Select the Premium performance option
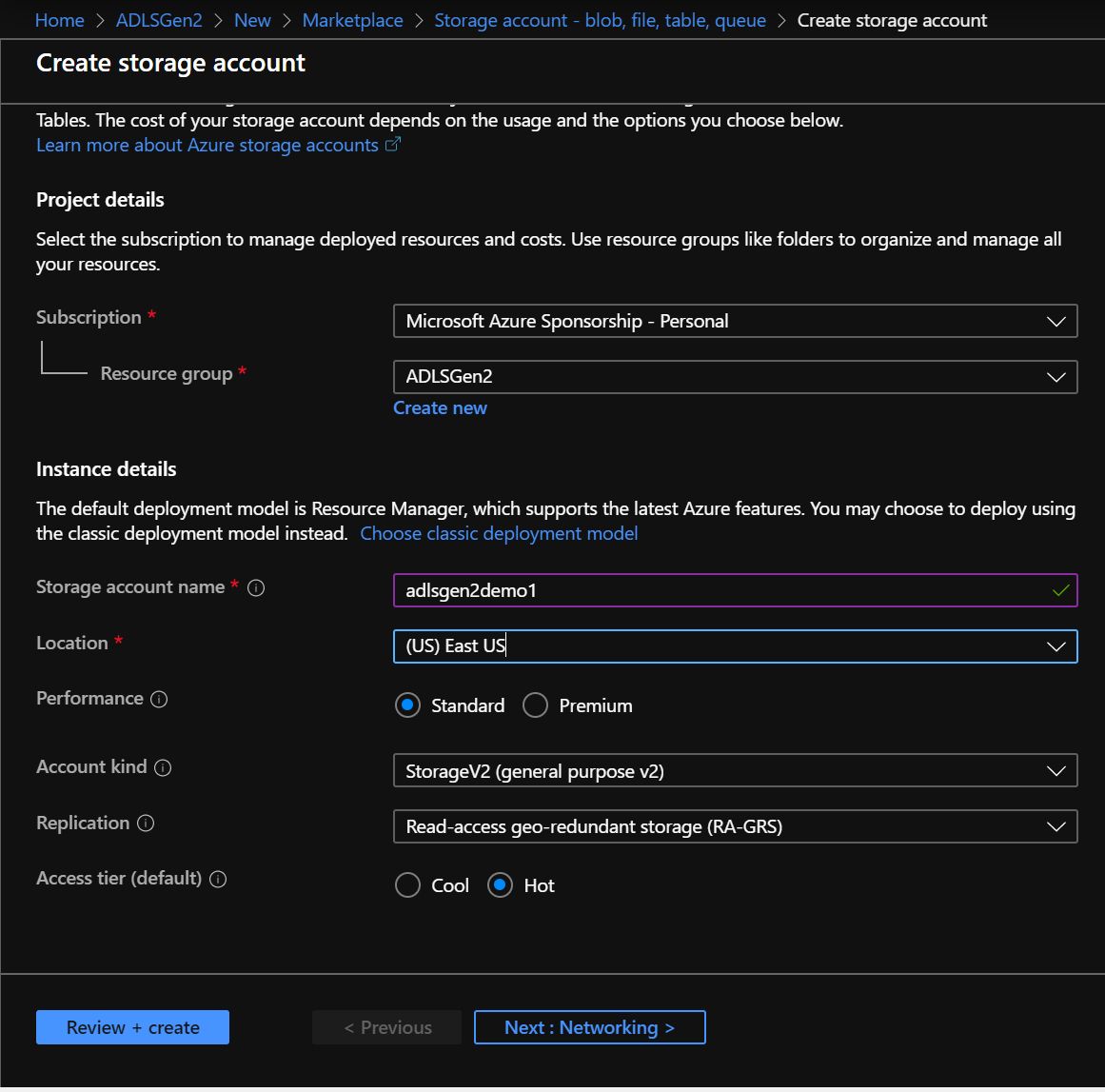The width and height of the screenshot is (1105, 1092). (535, 705)
